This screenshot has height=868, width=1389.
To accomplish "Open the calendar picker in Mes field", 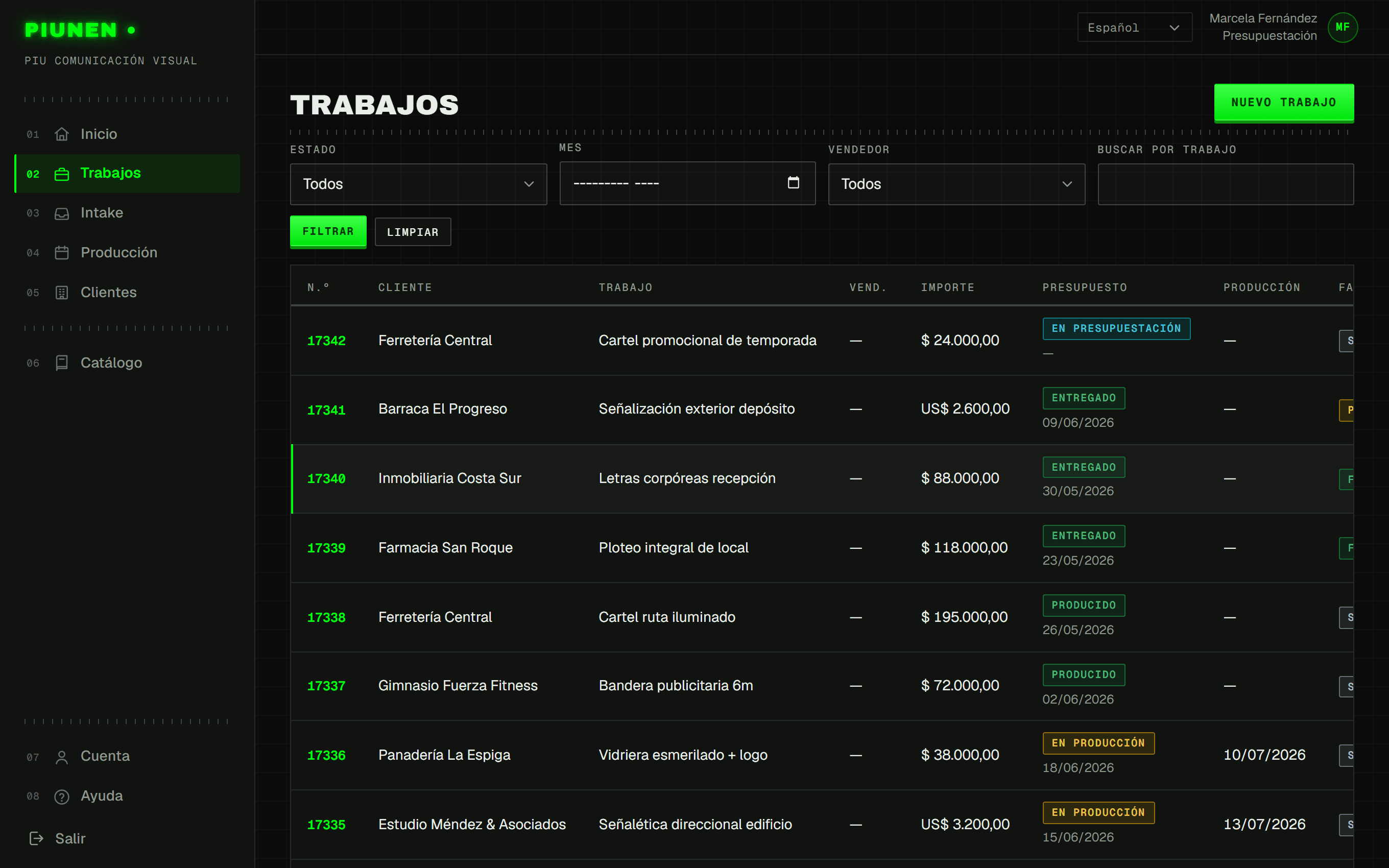I will pyautogui.click(x=793, y=183).
